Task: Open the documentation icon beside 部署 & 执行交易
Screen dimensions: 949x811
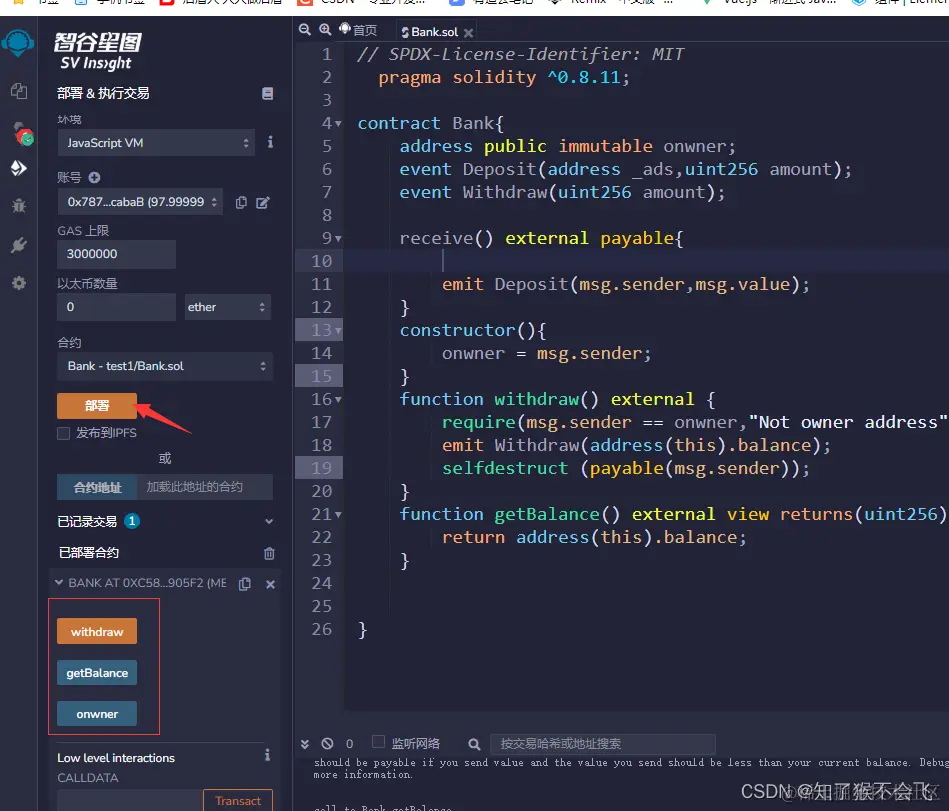Action: (268, 93)
